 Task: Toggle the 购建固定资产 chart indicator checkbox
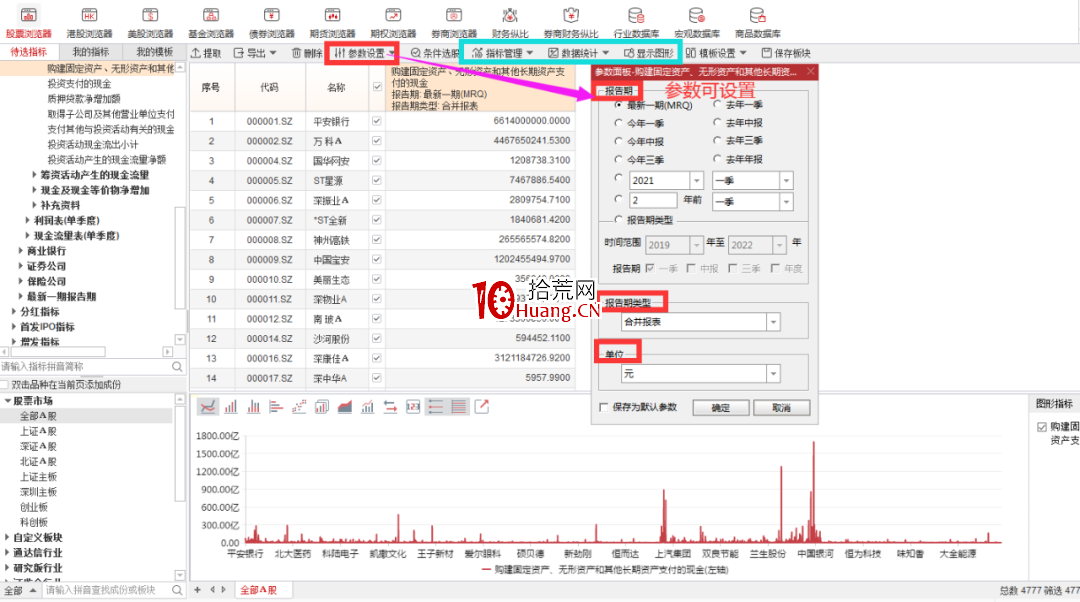click(1041, 427)
